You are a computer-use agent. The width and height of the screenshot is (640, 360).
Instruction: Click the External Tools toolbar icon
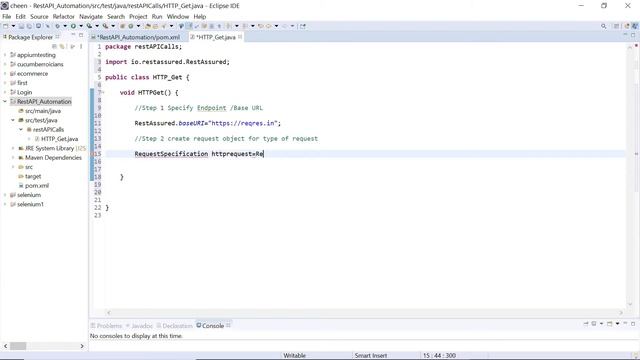click(x=105, y=26)
